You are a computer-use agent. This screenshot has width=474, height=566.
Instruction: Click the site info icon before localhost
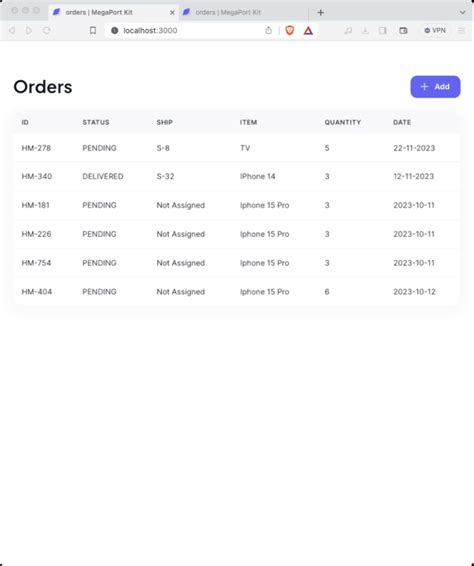click(114, 30)
